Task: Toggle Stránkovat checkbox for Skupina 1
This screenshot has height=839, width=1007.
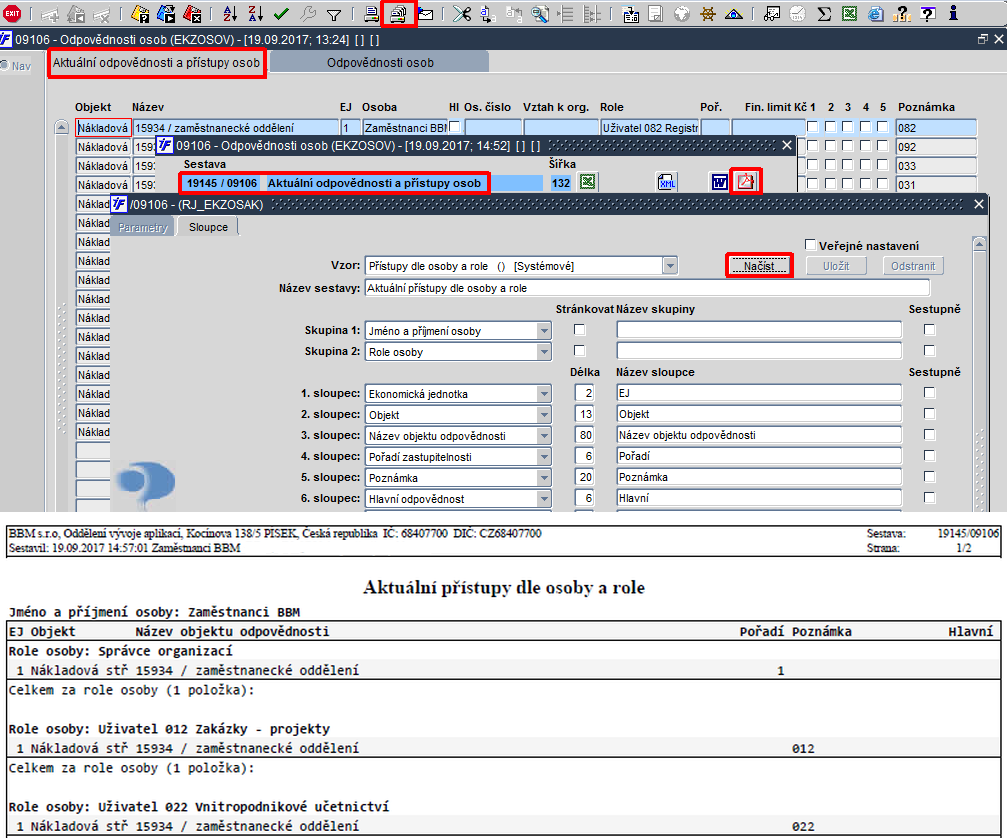Action: pyautogui.click(x=579, y=330)
